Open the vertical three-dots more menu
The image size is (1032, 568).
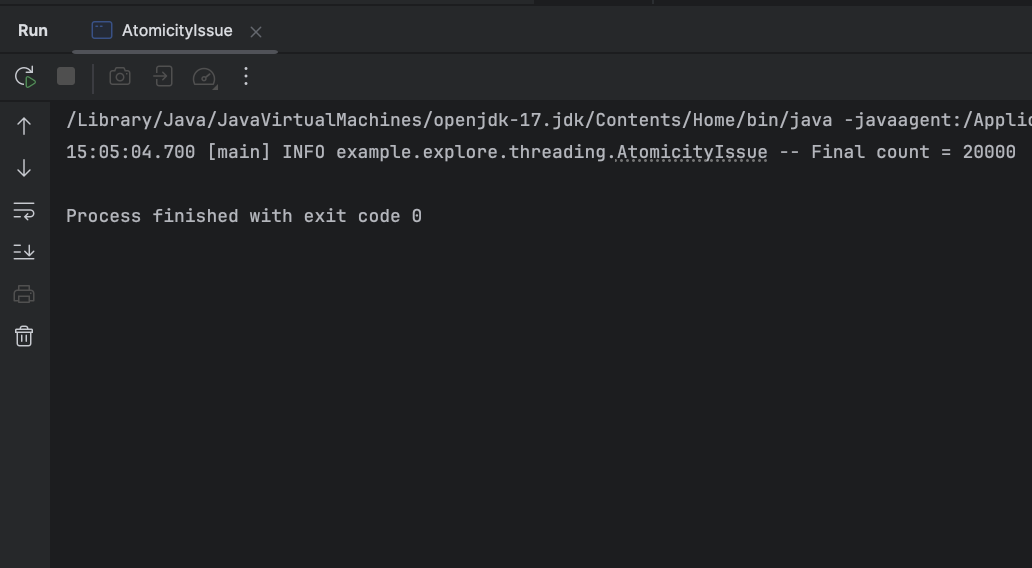click(x=246, y=77)
